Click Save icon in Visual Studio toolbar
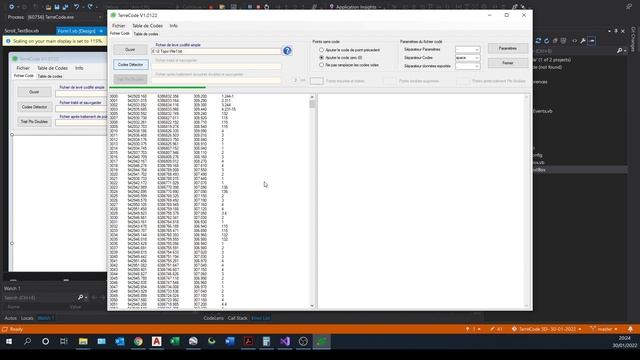This screenshot has width=640, height=360. (57, 7)
